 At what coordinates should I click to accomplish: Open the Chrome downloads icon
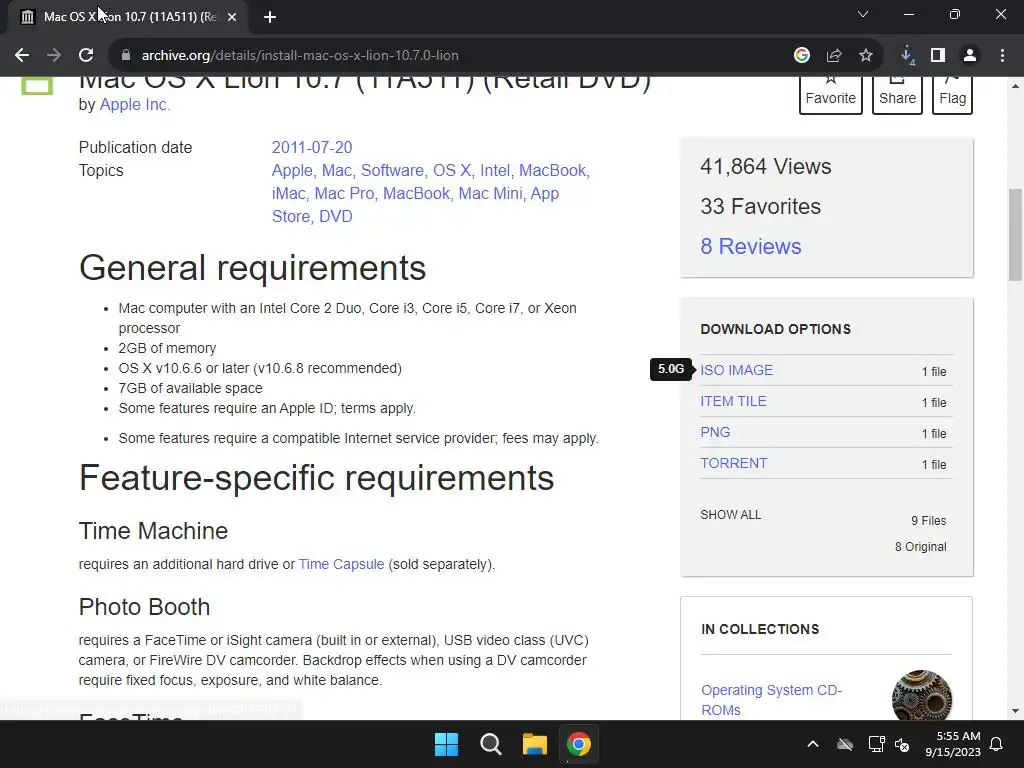pyautogui.click(x=907, y=56)
